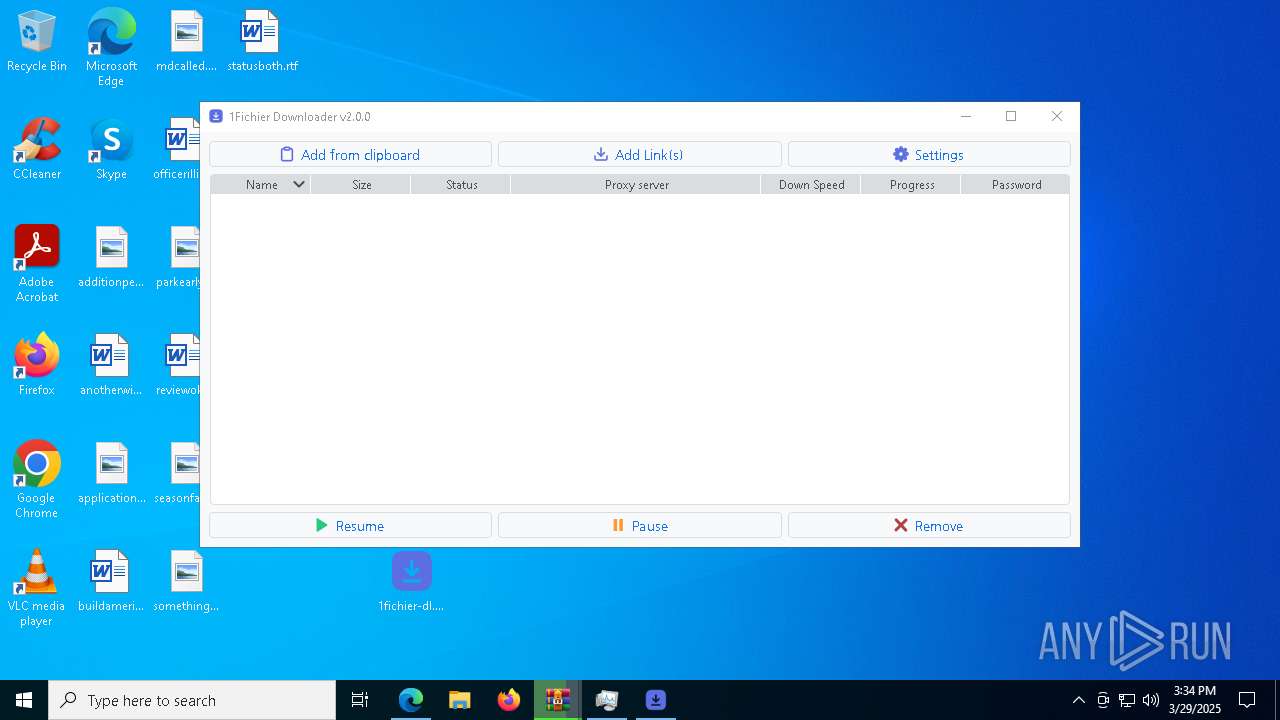The image size is (1280, 720).
Task: Click the Proxy server column header
Action: 636,184
